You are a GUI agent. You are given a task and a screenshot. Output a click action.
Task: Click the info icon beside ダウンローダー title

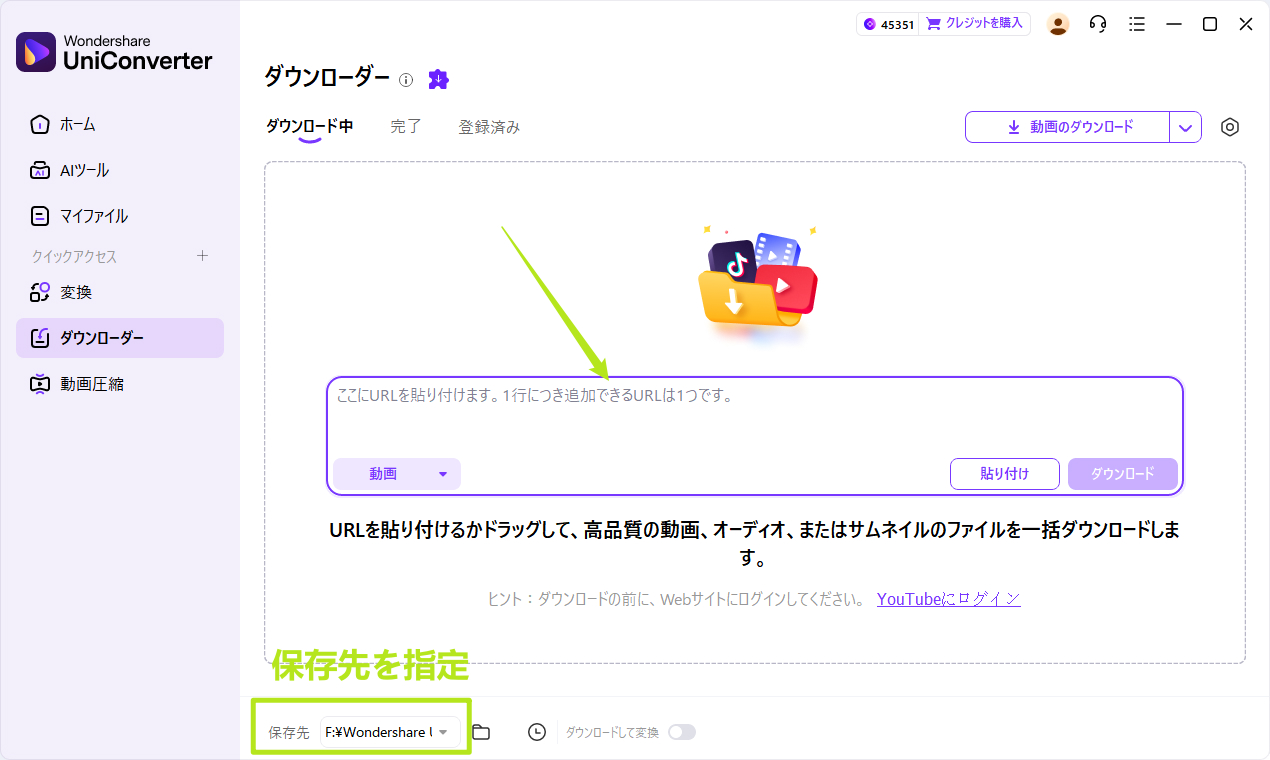point(405,80)
